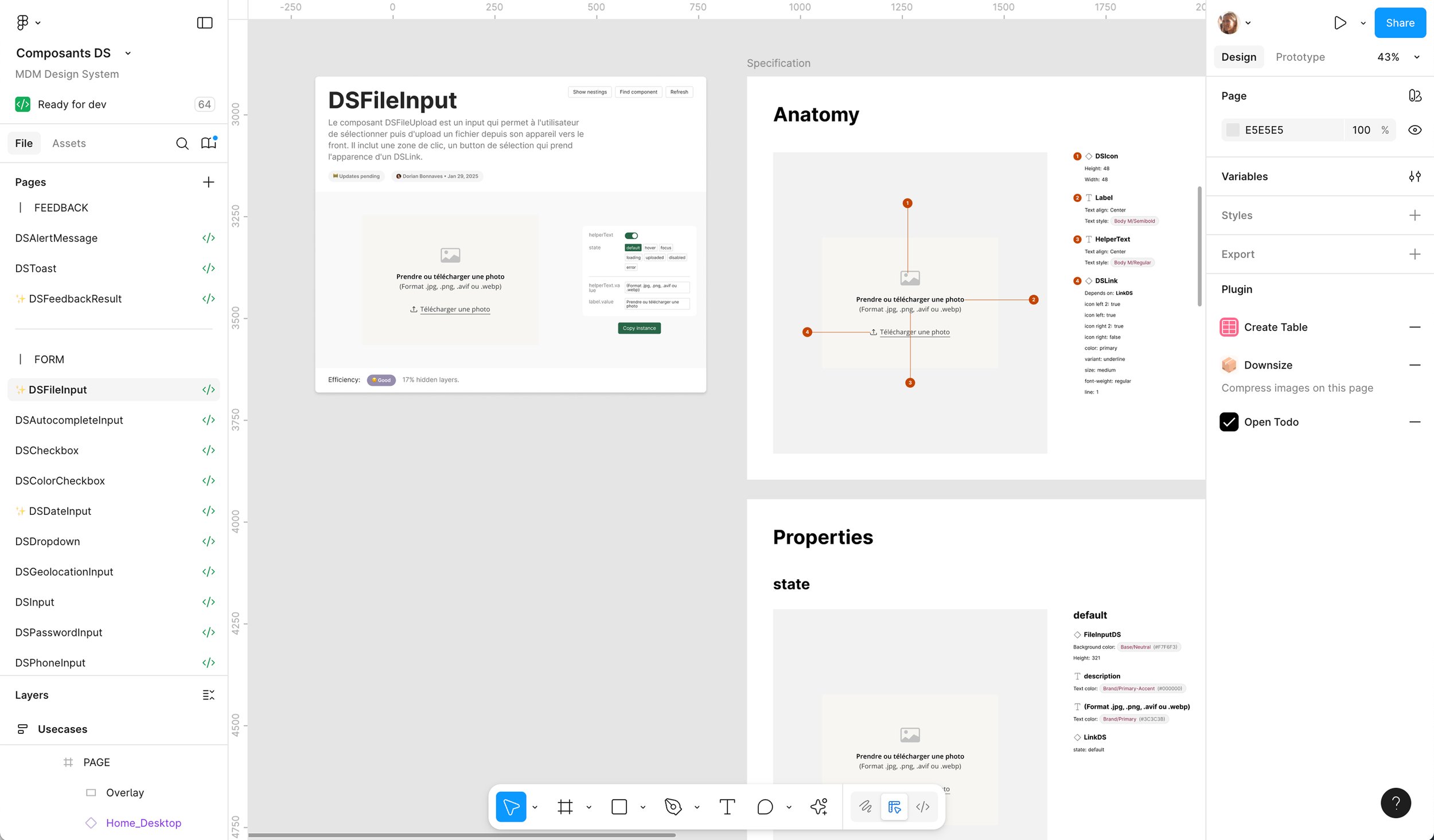Open variables settings icon
1434x840 pixels.
click(x=1414, y=177)
